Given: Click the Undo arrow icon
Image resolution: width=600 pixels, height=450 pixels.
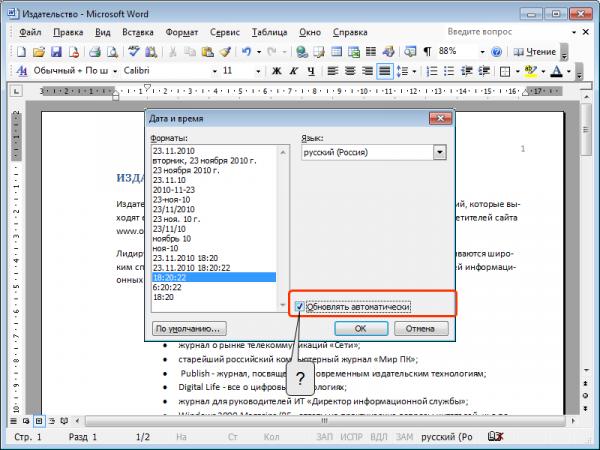Looking at the screenshot, I should [x=246, y=52].
